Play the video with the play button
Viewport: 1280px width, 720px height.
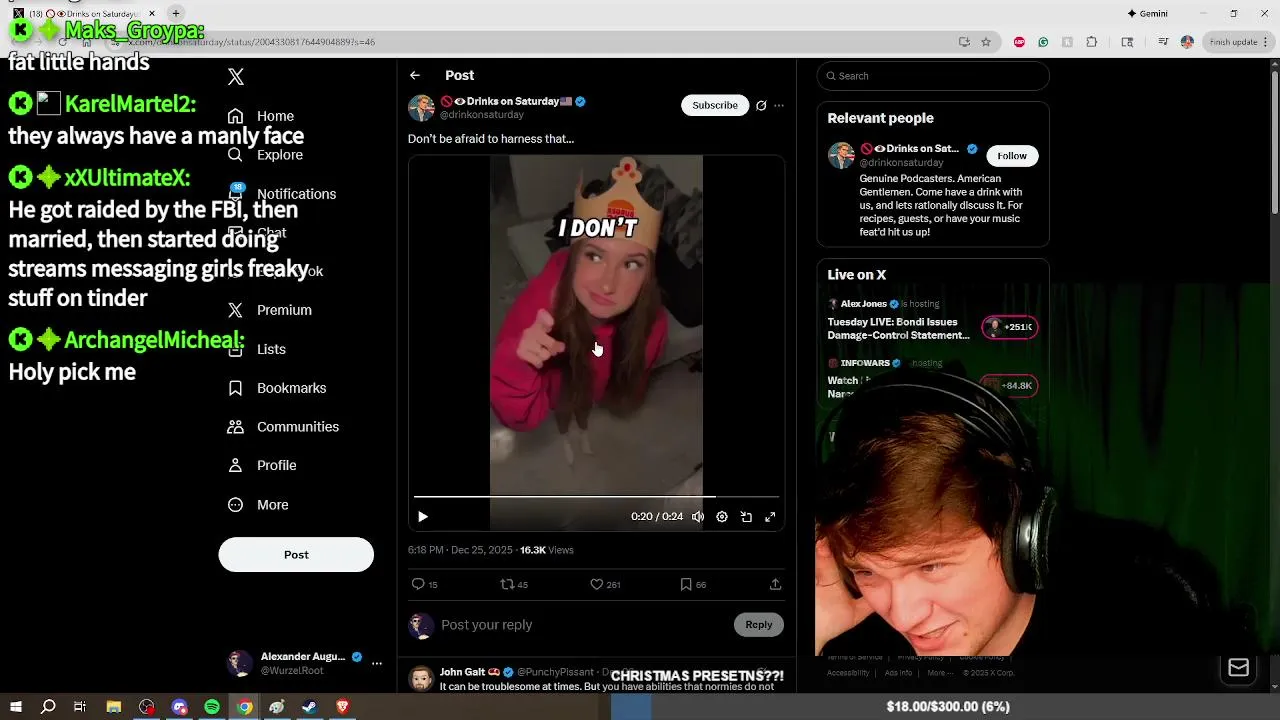coord(423,517)
